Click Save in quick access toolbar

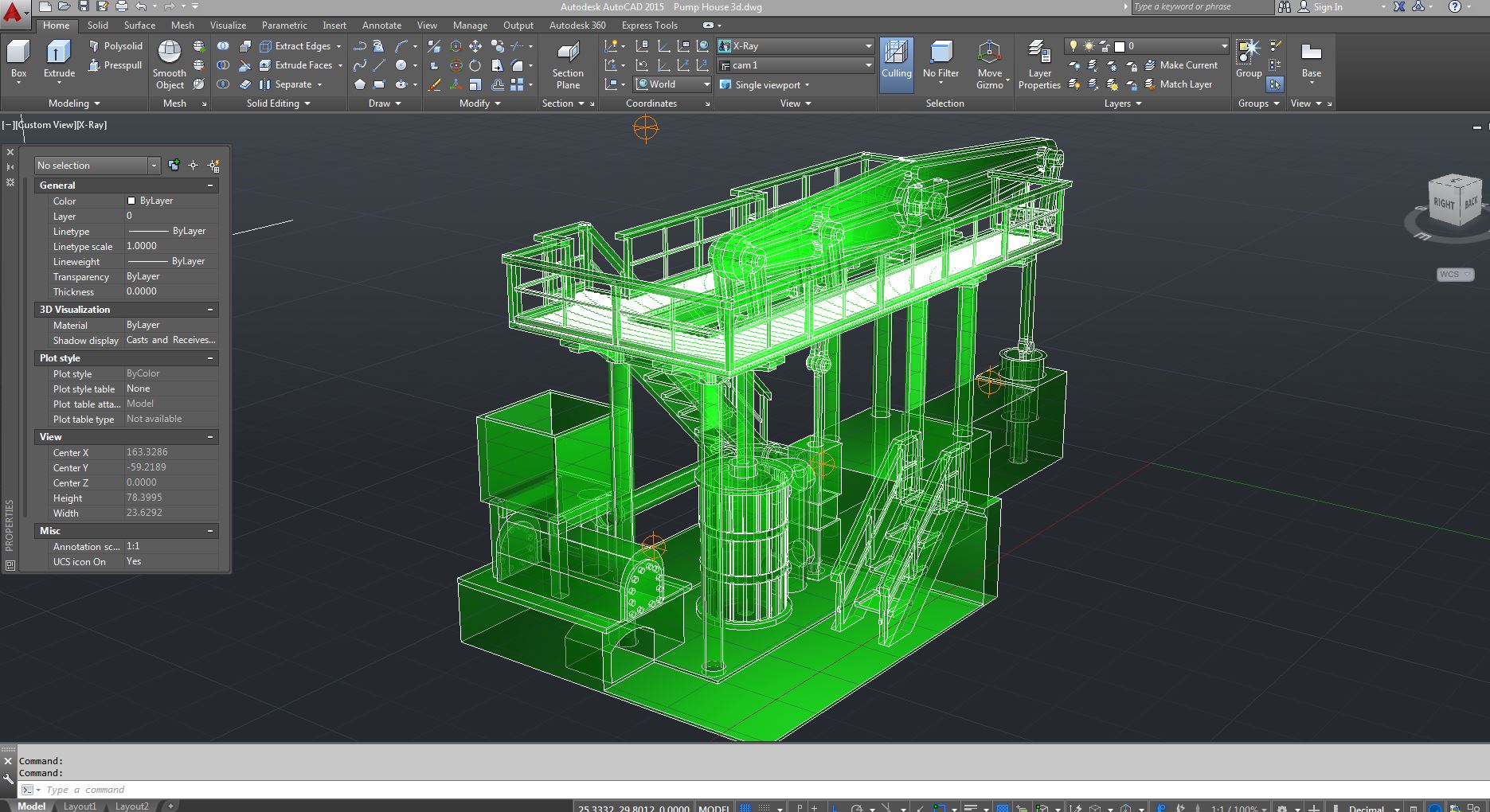tap(84, 6)
